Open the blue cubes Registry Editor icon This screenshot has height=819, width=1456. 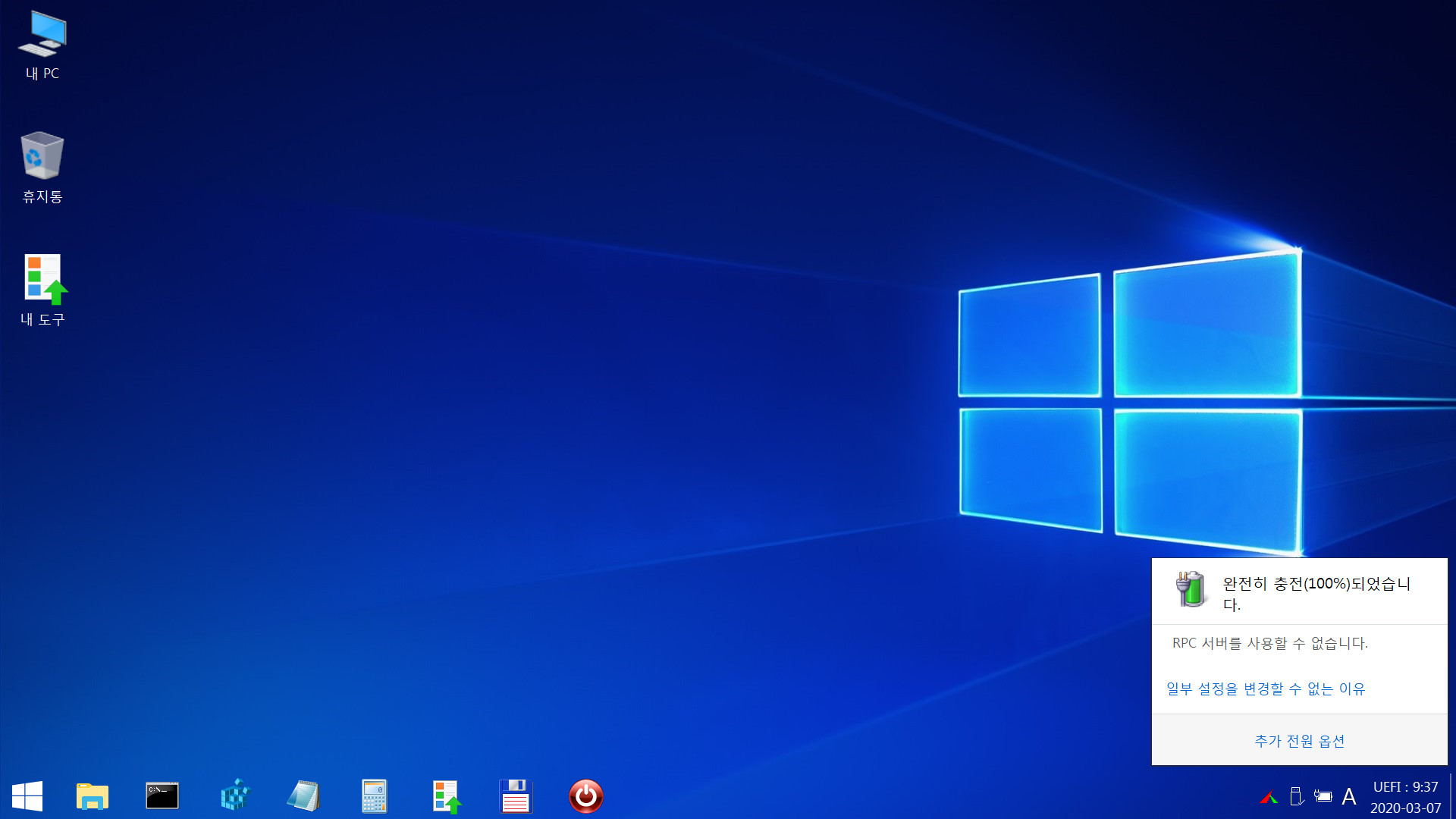(235, 796)
